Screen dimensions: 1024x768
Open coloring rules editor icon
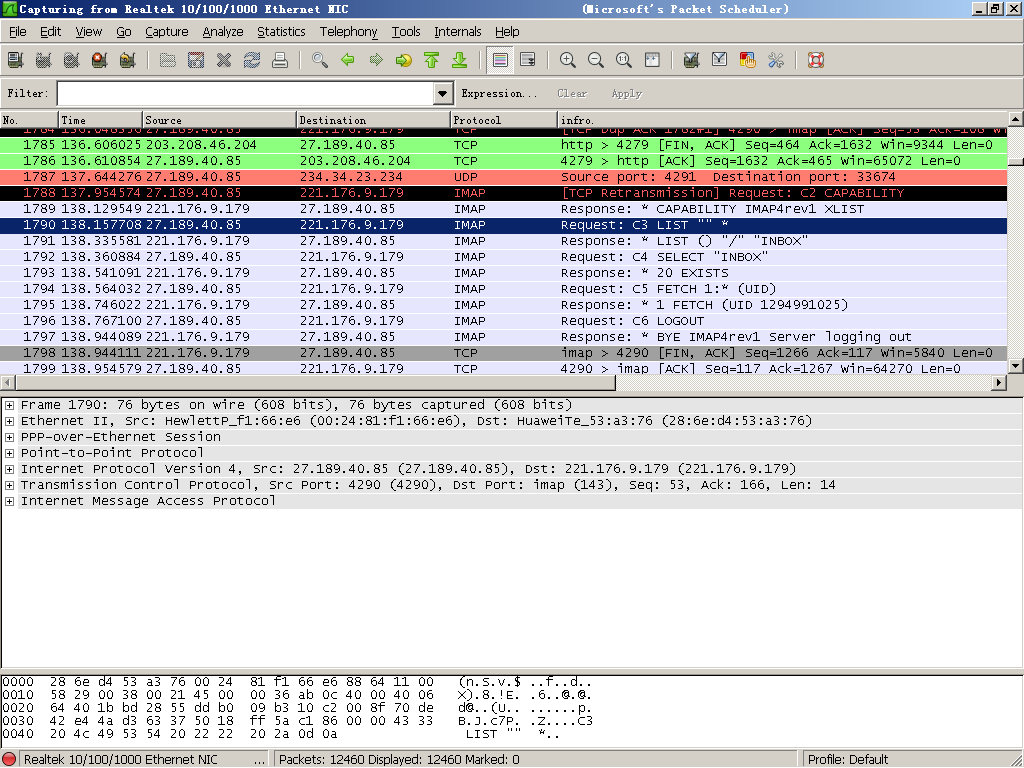748,60
